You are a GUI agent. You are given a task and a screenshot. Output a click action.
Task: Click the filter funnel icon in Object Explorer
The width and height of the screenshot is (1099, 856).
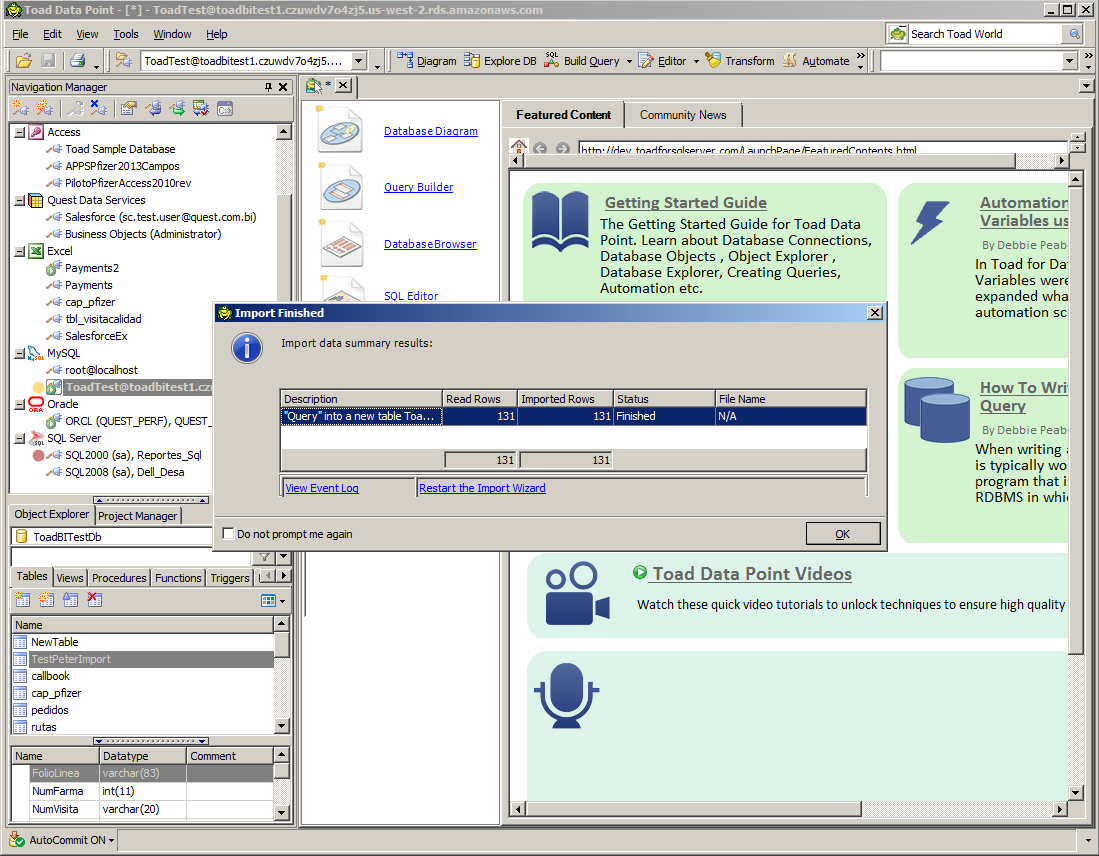pos(264,557)
